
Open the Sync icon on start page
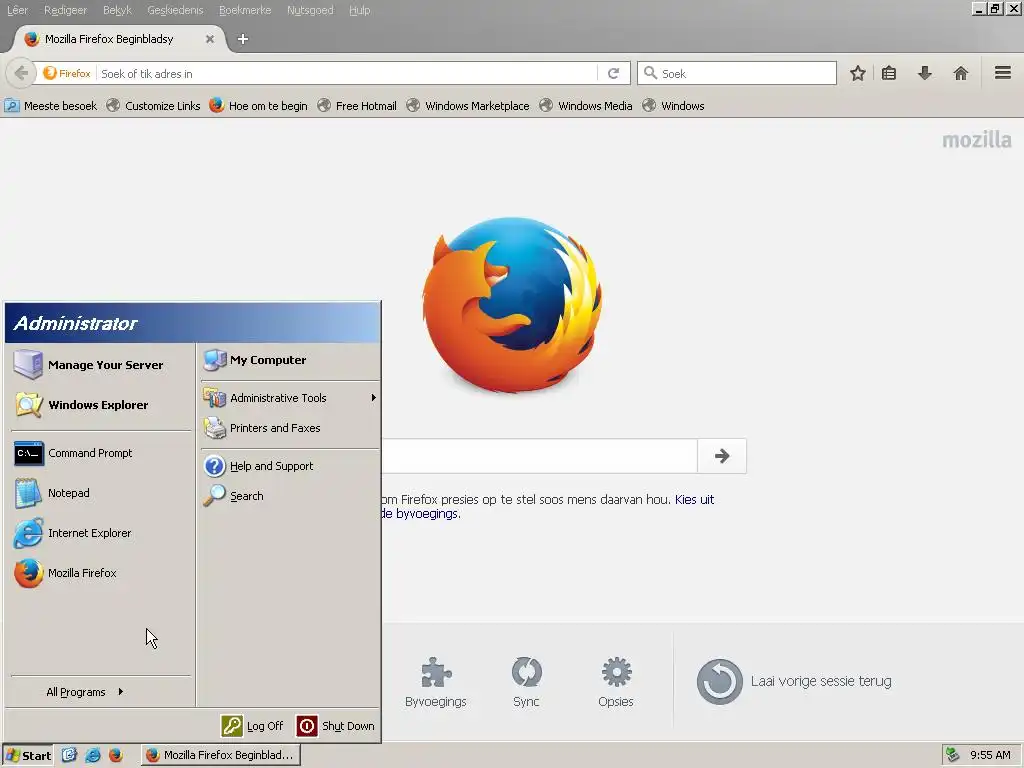tap(526, 673)
